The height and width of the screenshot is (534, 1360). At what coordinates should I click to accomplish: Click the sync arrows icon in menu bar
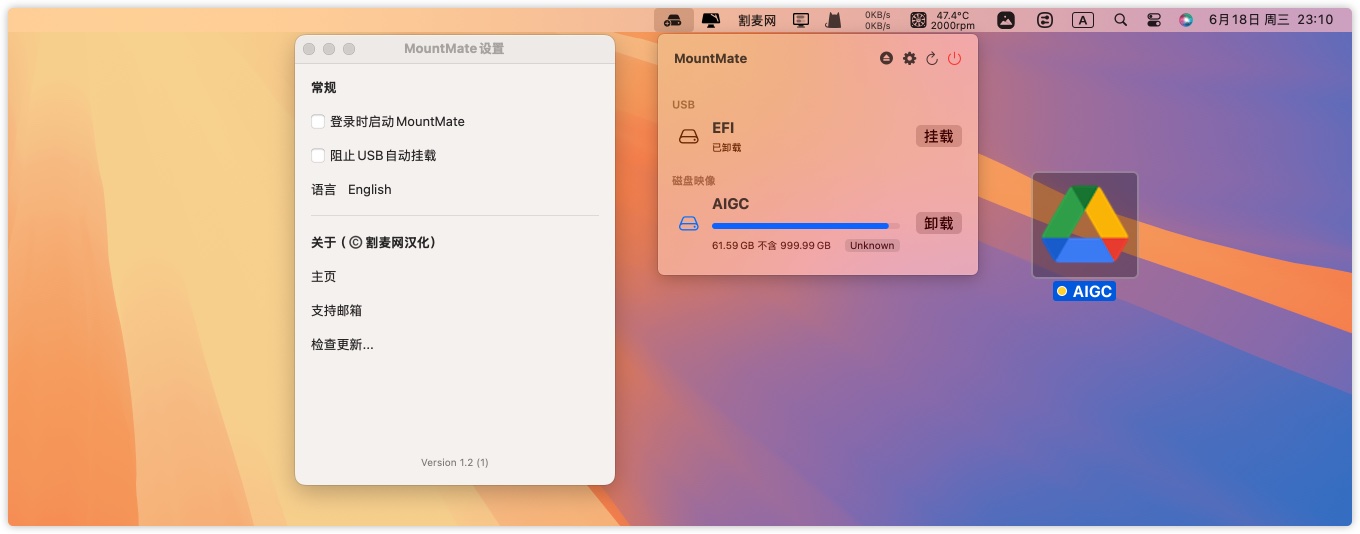pyautogui.click(x=1045, y=20)
